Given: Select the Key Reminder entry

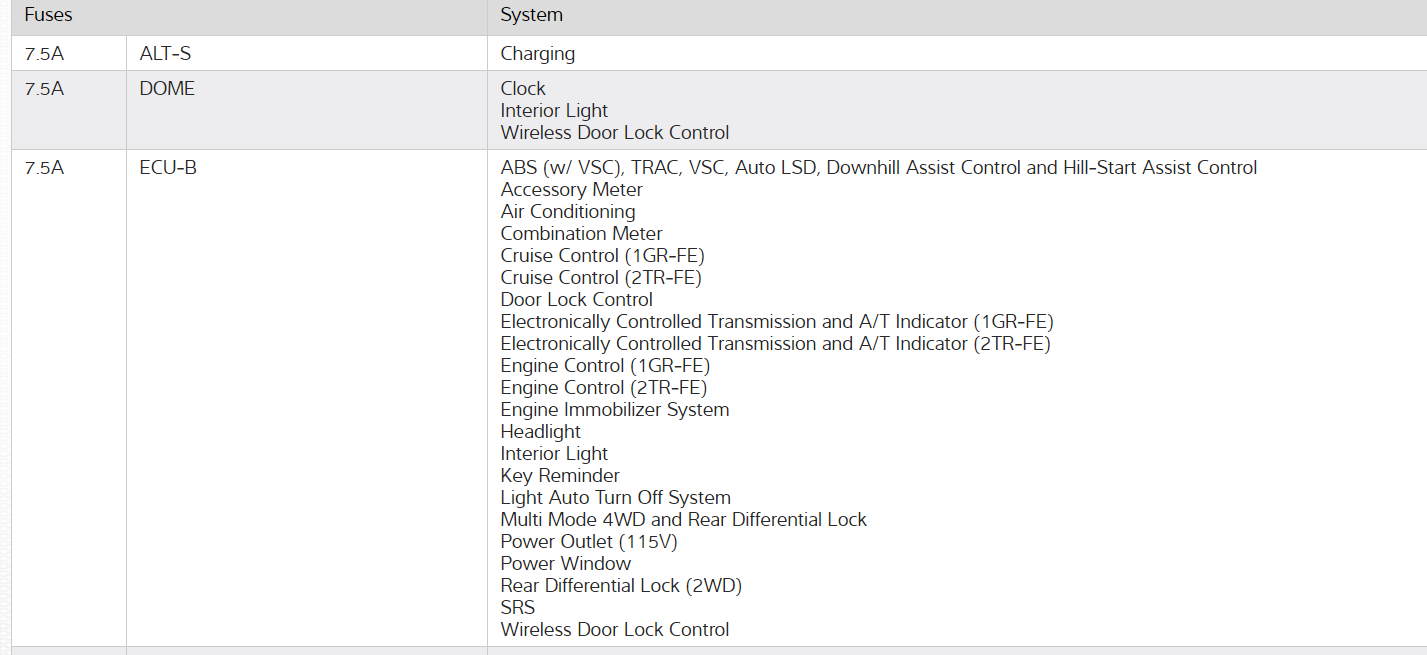Looking at the screenshot, I should (560, 476).
